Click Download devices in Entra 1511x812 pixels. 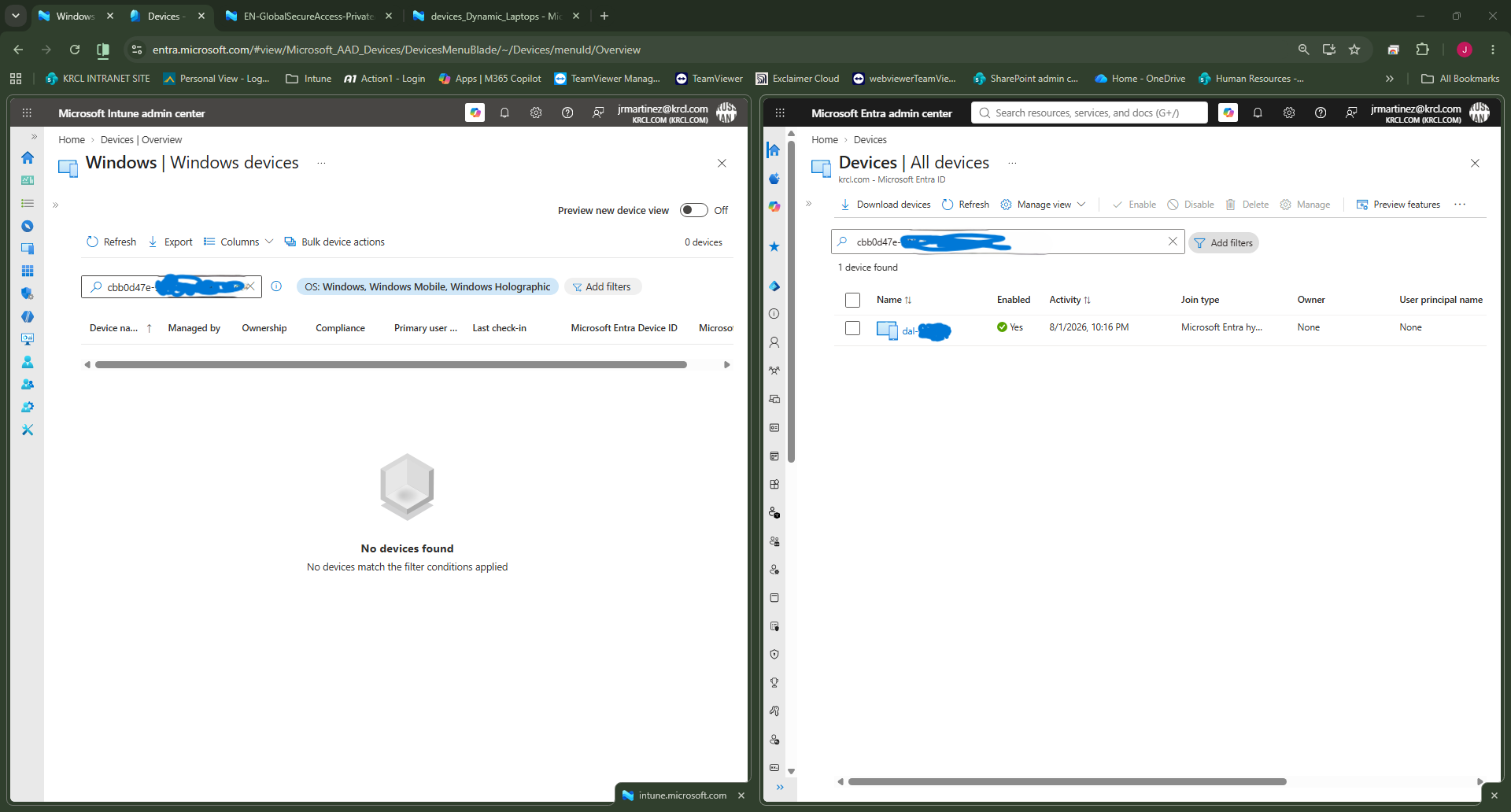pos(885,205)
